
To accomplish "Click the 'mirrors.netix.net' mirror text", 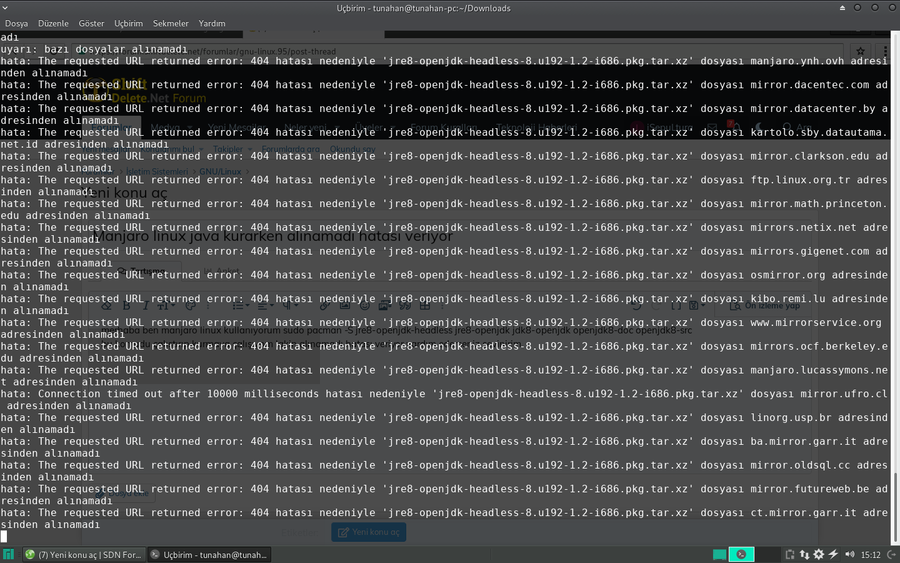I will pos(803,227).
